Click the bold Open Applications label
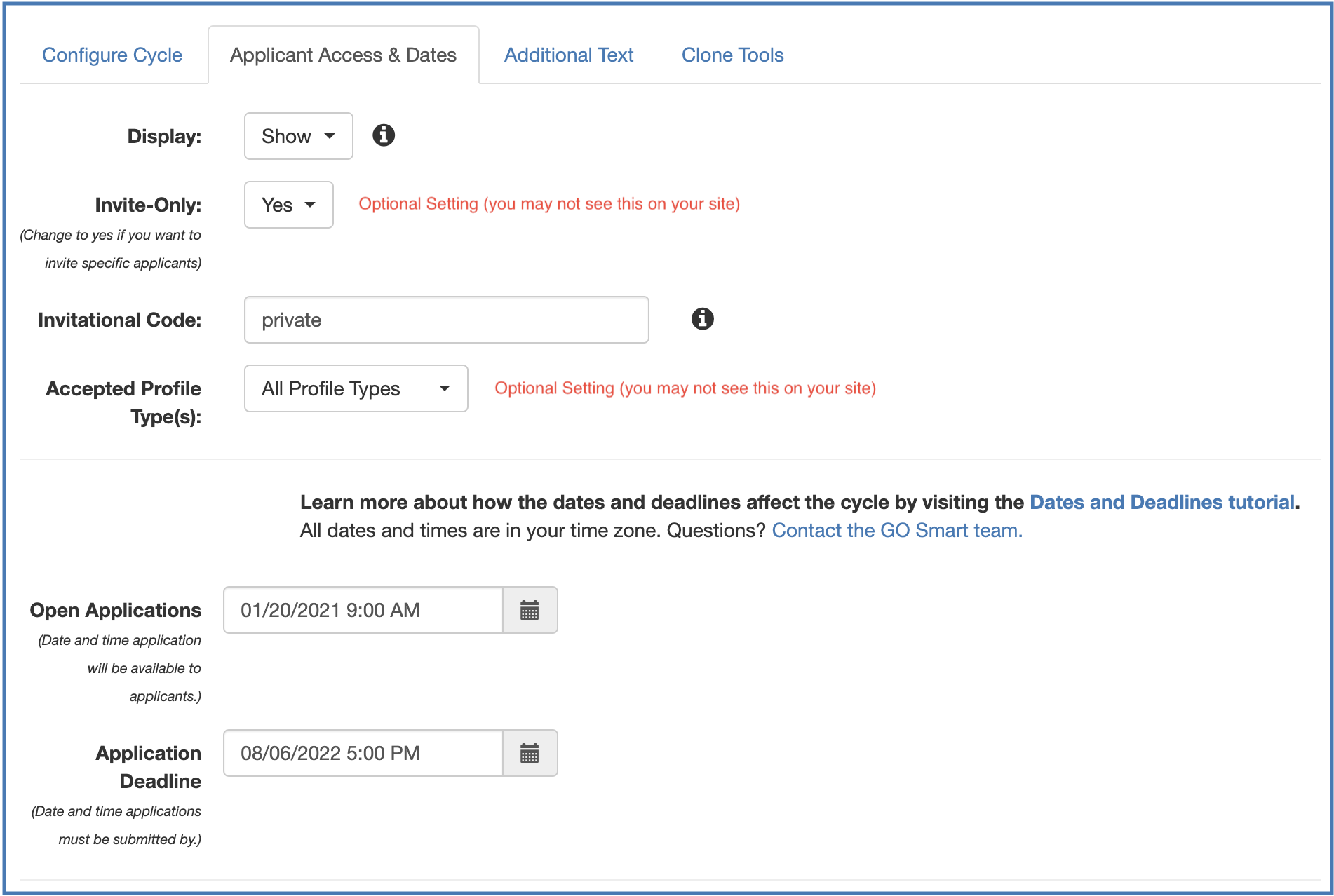Screen dimensions: 1334x896 point(115,610)
